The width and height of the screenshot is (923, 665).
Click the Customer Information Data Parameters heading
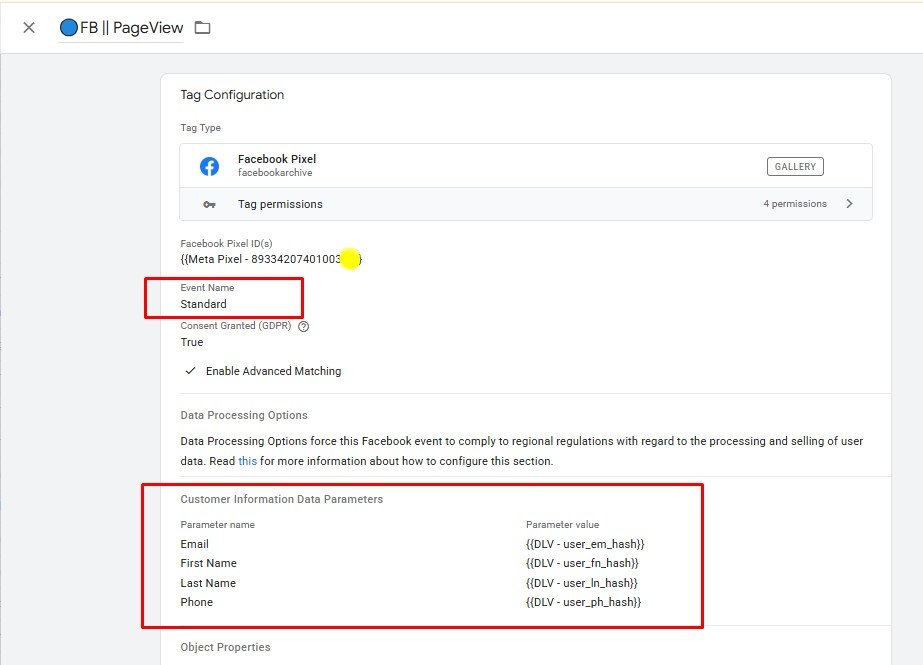(281, 499)
